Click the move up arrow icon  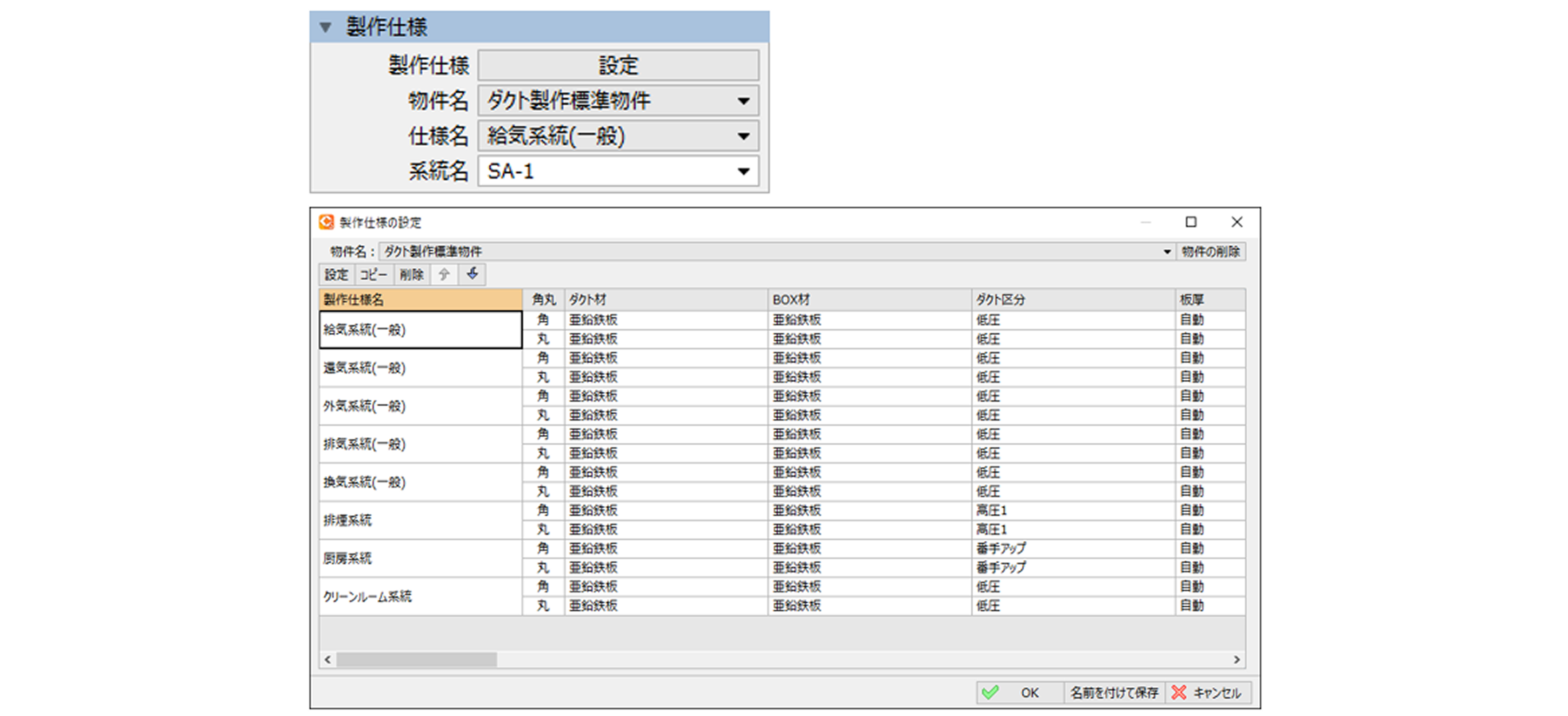(444, 274)
